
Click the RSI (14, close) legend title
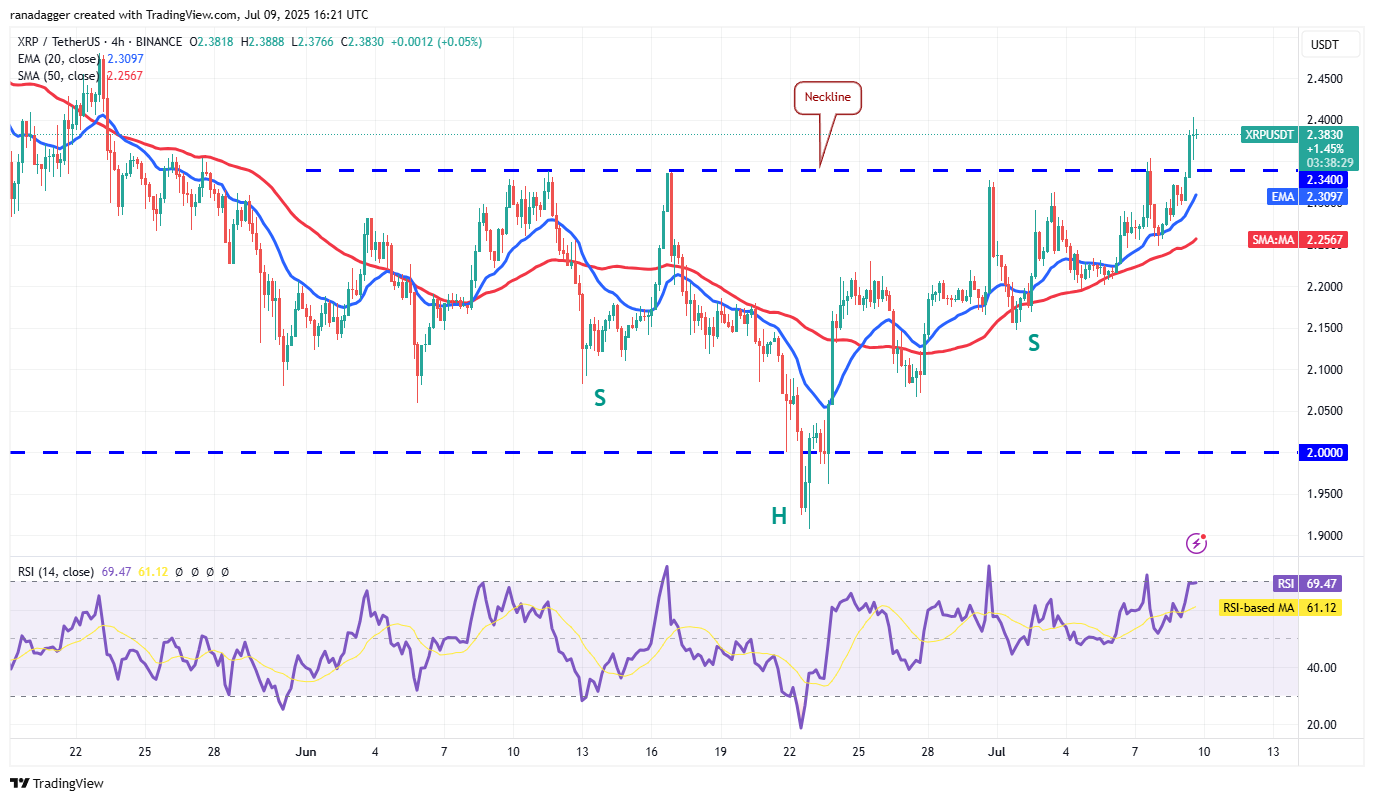pyautogui.click(x=55, y=572)
